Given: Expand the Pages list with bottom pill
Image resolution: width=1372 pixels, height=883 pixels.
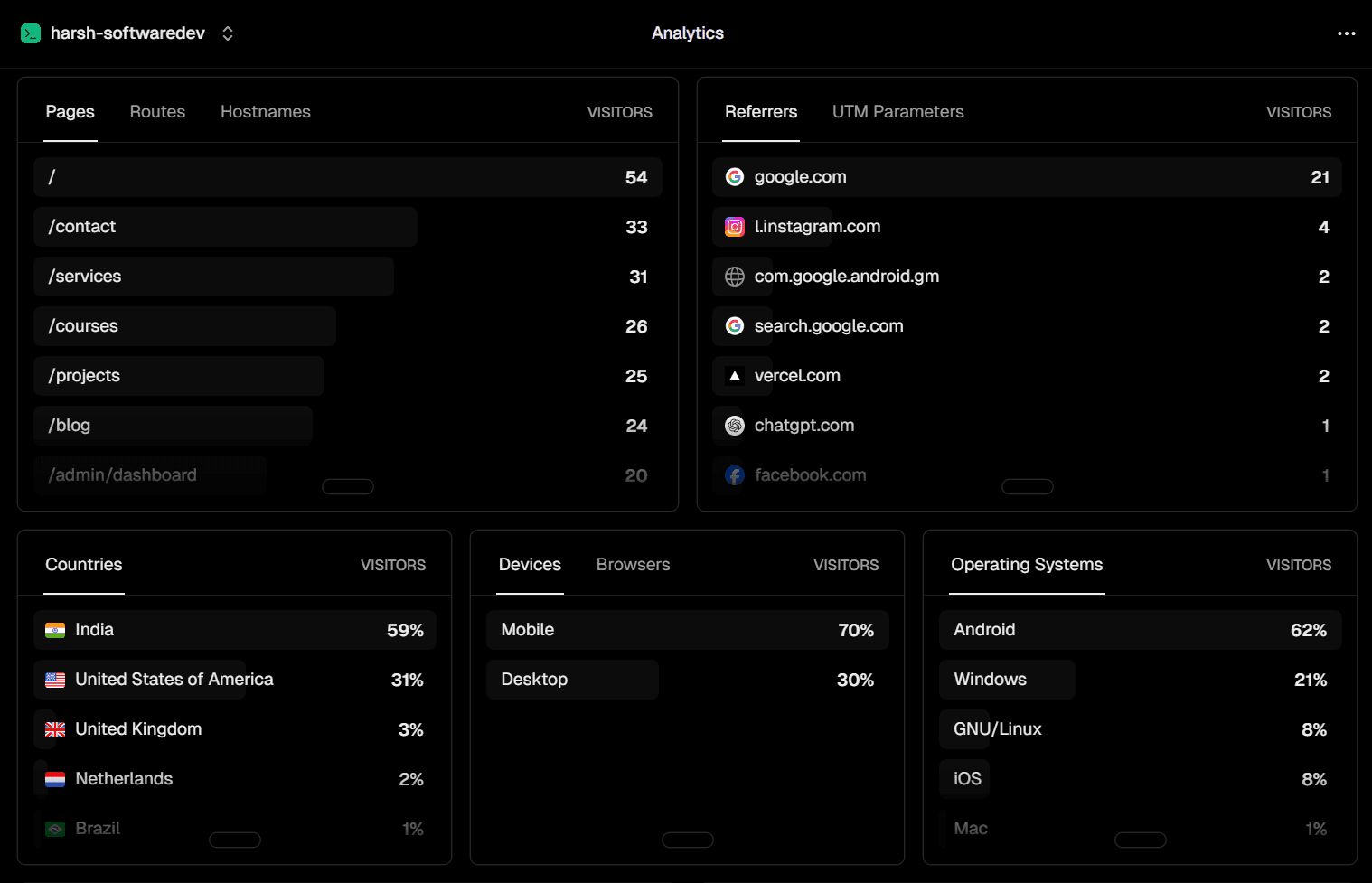Looking at the screenshot, I should (x=348, y=487).
